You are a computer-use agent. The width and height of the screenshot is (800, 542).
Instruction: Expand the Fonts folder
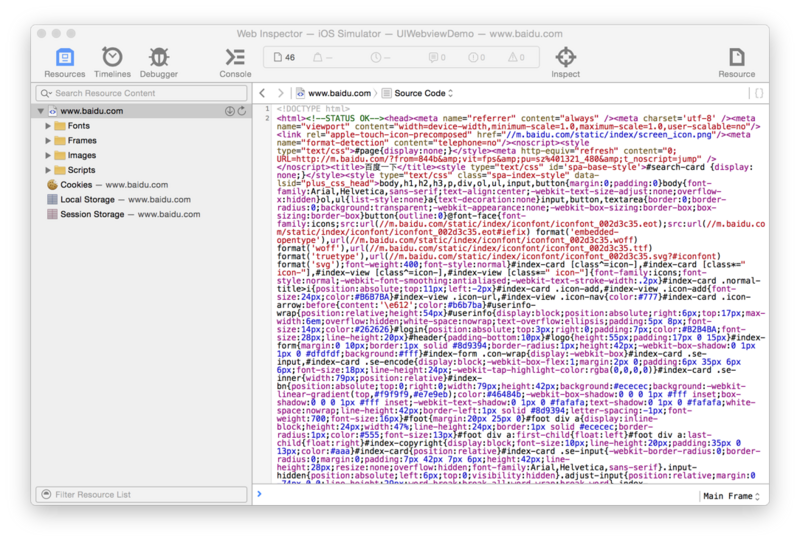48,126
